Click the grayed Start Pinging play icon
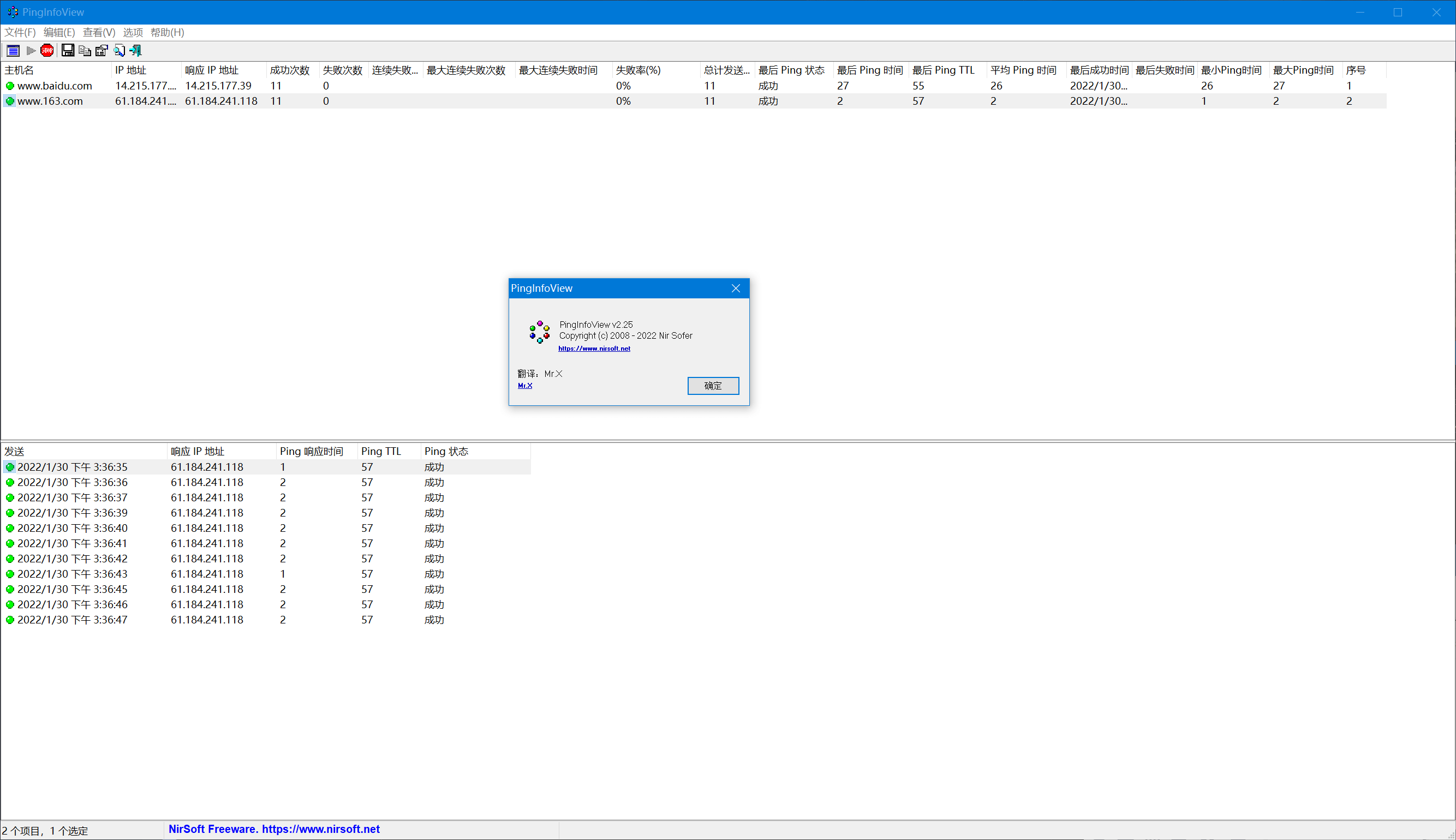Viewport: 1456px width, 840px height. 31,51
